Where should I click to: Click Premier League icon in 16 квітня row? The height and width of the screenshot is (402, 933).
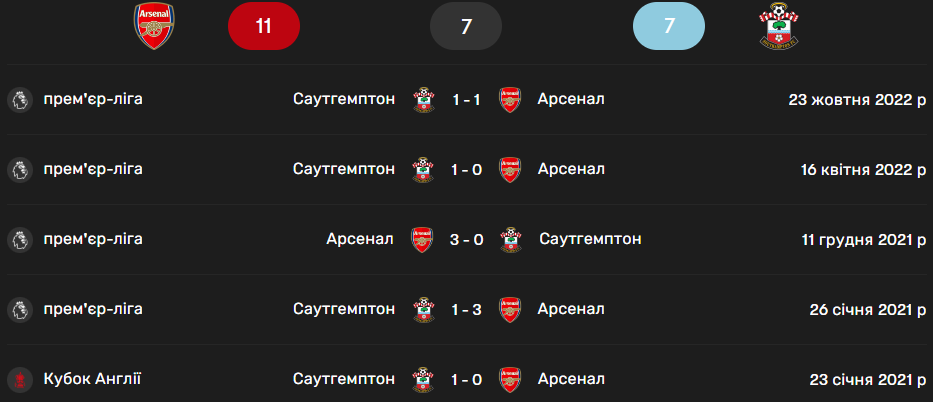pyautogui.click(x=18, y=169)
